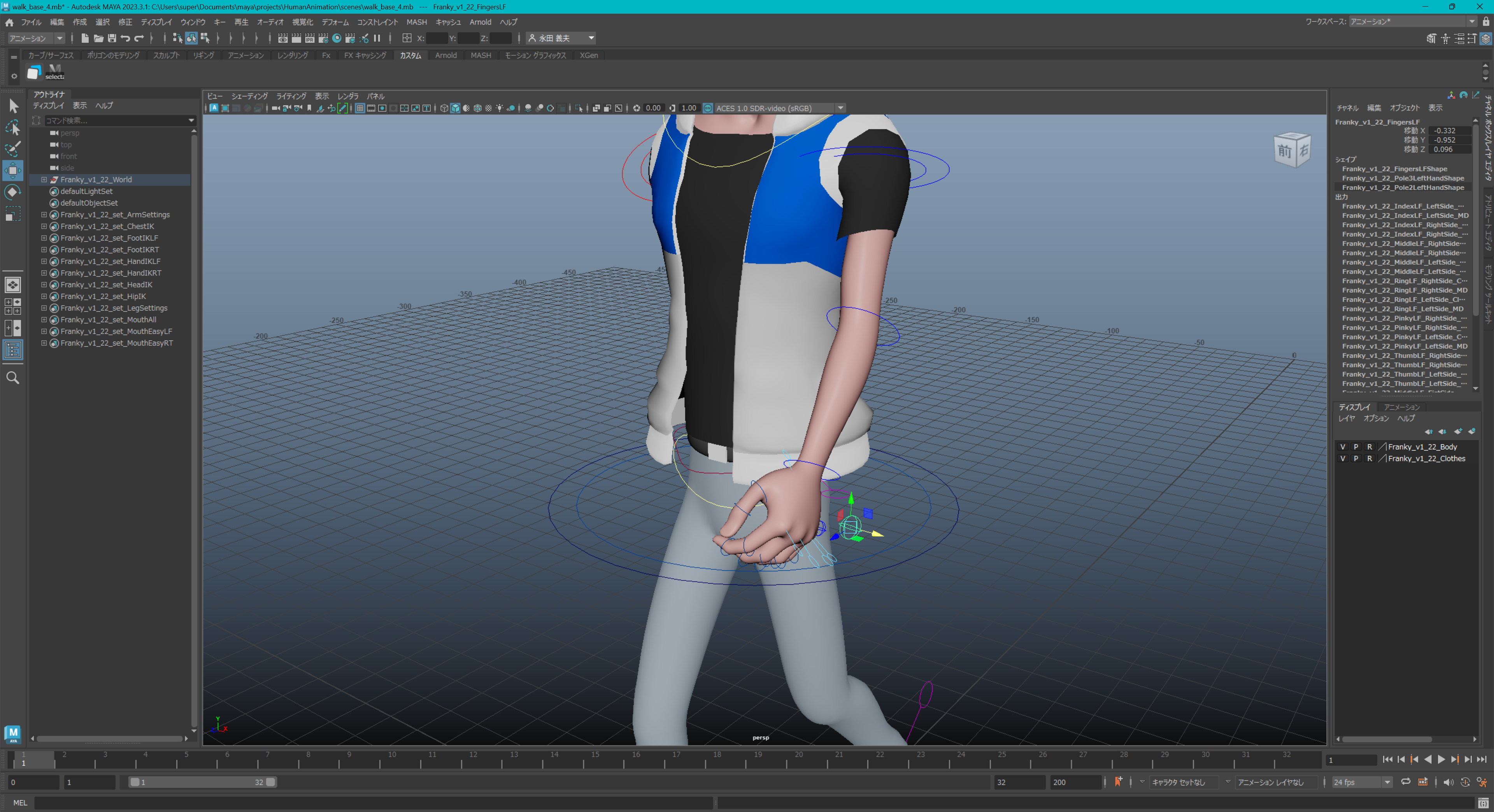
Task: Click the Redo arrow icon
Action: (x=139, y=38)
